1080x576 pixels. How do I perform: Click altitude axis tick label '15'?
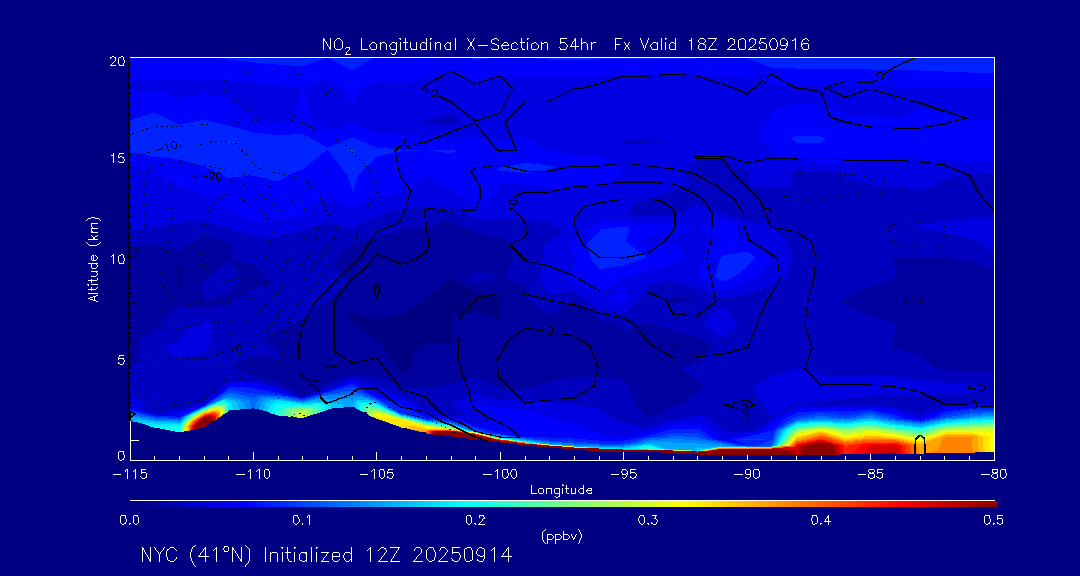117,158
